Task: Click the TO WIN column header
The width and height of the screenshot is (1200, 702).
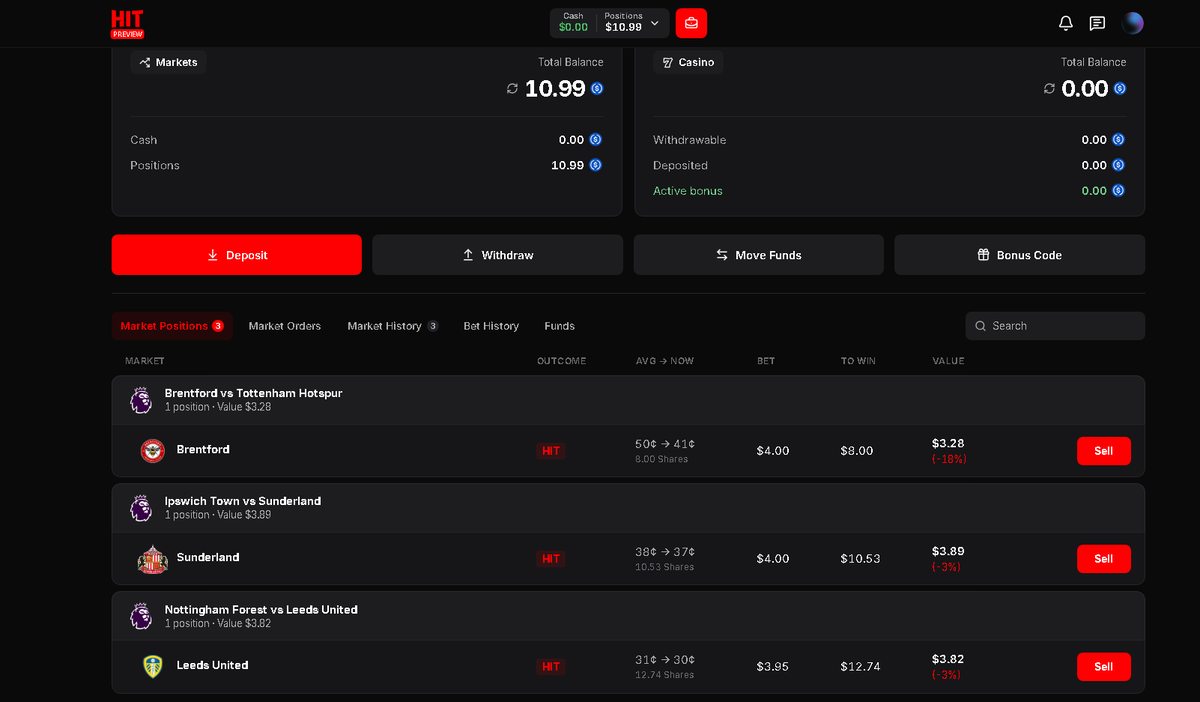Action: click(x=858, y=361)
